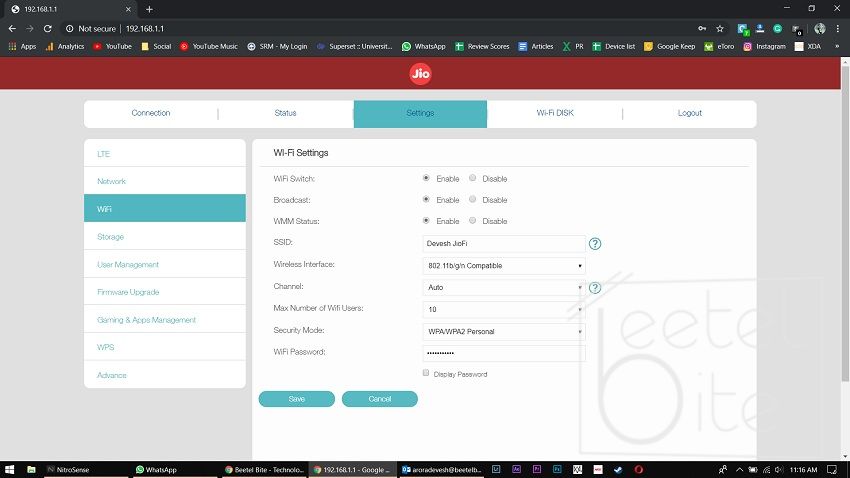Open the Channel dropdown

tap(504, 288)
